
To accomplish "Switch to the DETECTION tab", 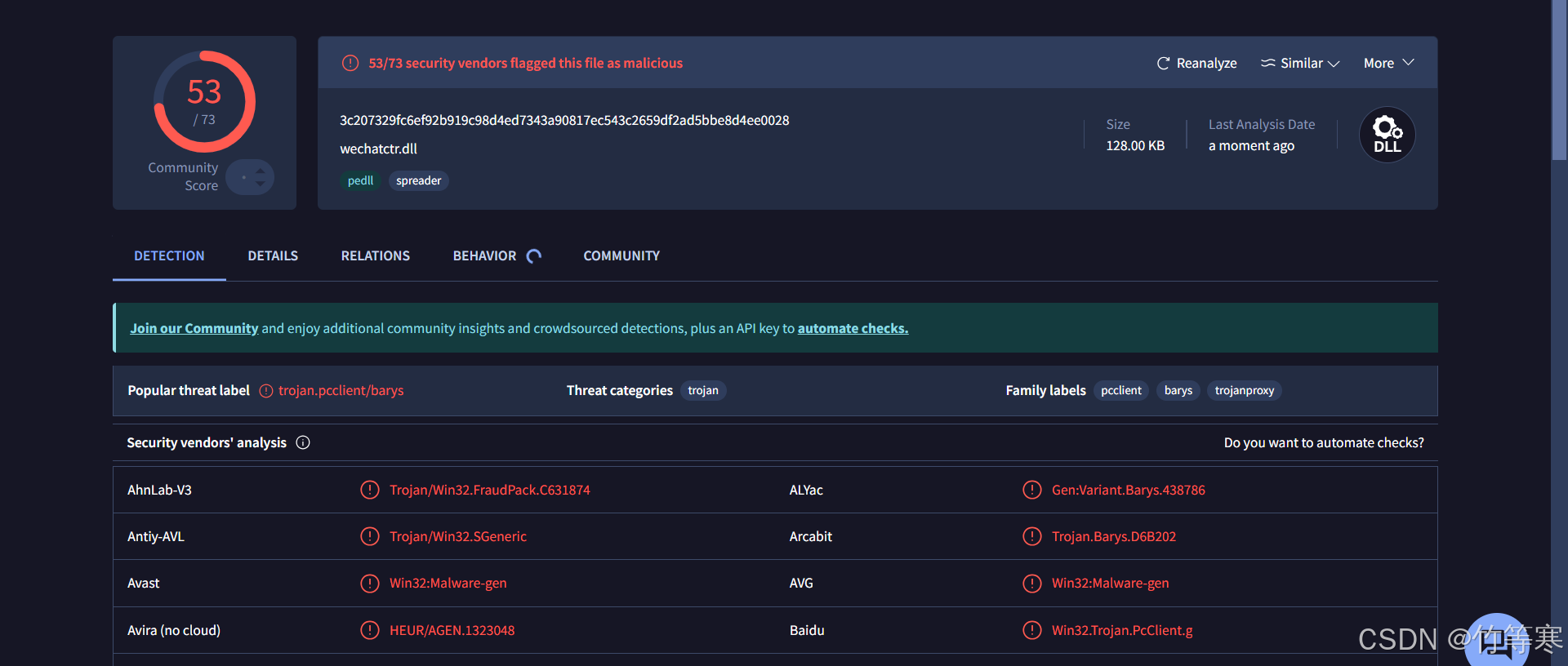I will (169, 256).
